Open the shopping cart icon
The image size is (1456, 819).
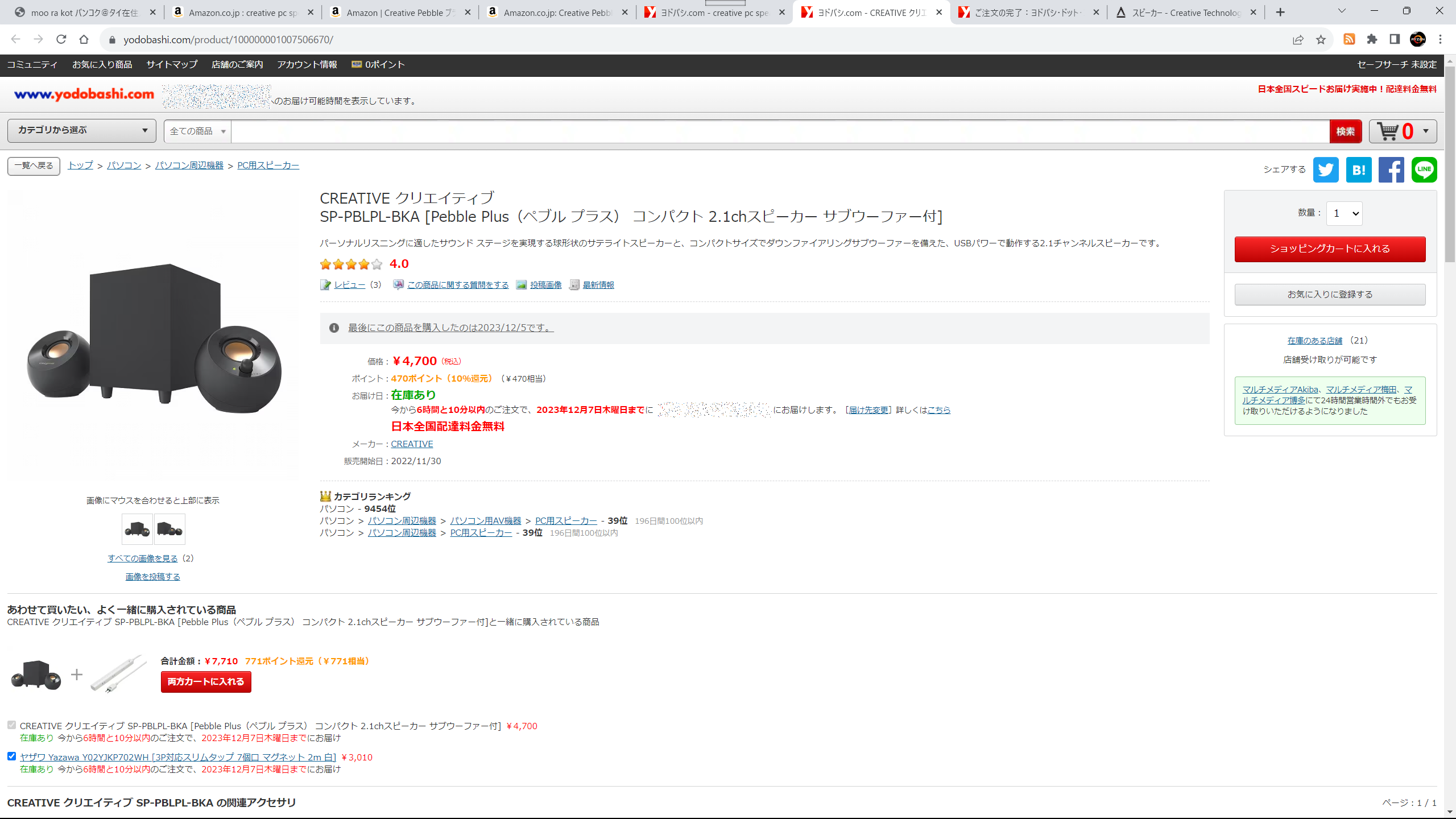[1388, 131]
